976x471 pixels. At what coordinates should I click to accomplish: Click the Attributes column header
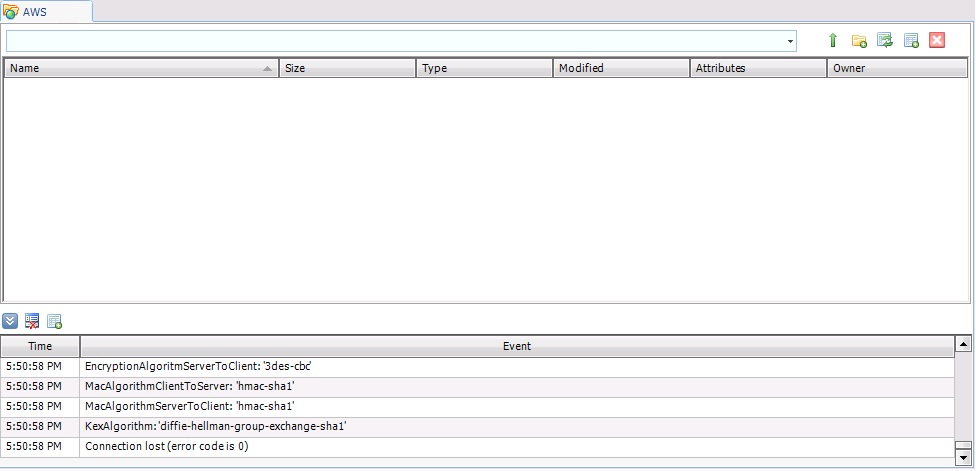[x=758, y=69]
